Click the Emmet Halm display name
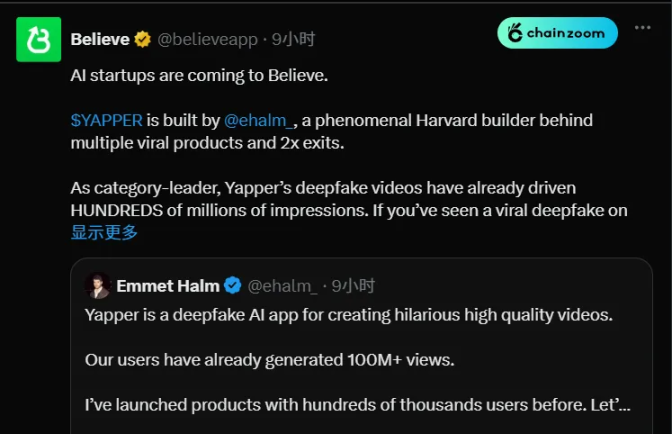Screen dimensions: 672x434 [x=168, y=286]
